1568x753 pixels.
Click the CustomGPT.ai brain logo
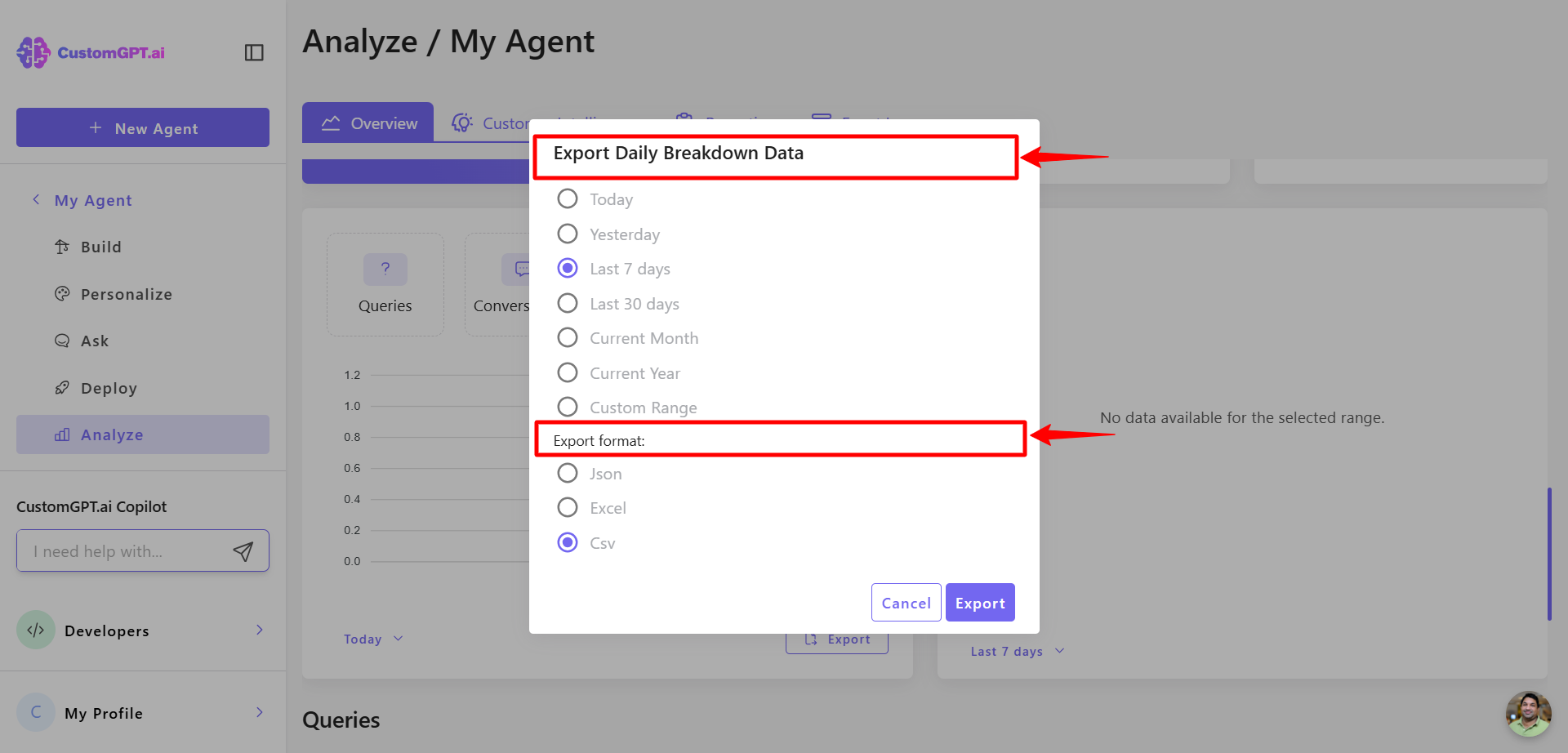pos(33,52)
